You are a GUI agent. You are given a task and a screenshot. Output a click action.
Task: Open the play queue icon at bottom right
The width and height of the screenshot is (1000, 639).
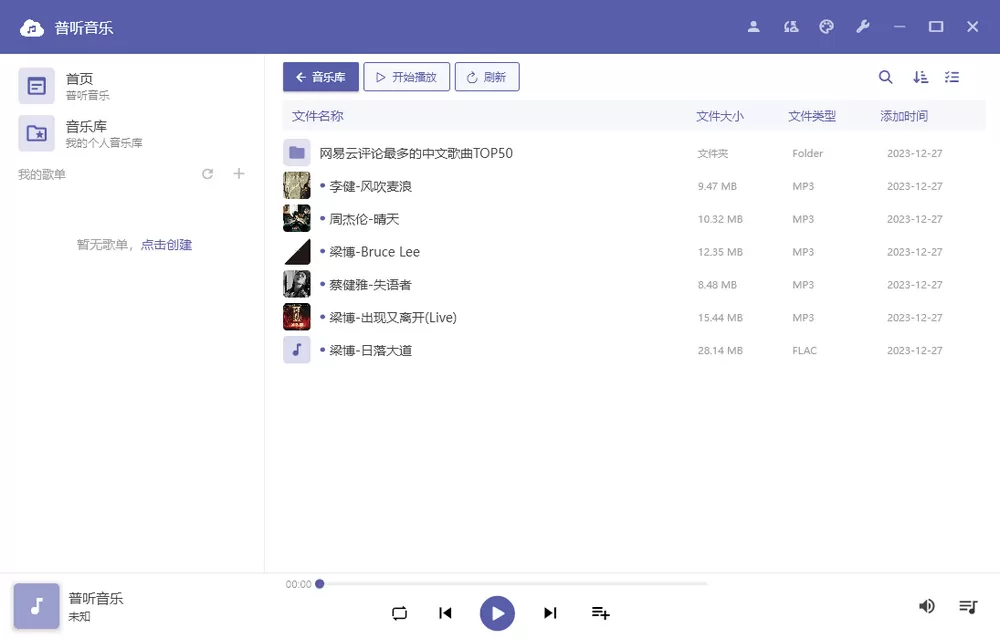(x=967, y=606)
